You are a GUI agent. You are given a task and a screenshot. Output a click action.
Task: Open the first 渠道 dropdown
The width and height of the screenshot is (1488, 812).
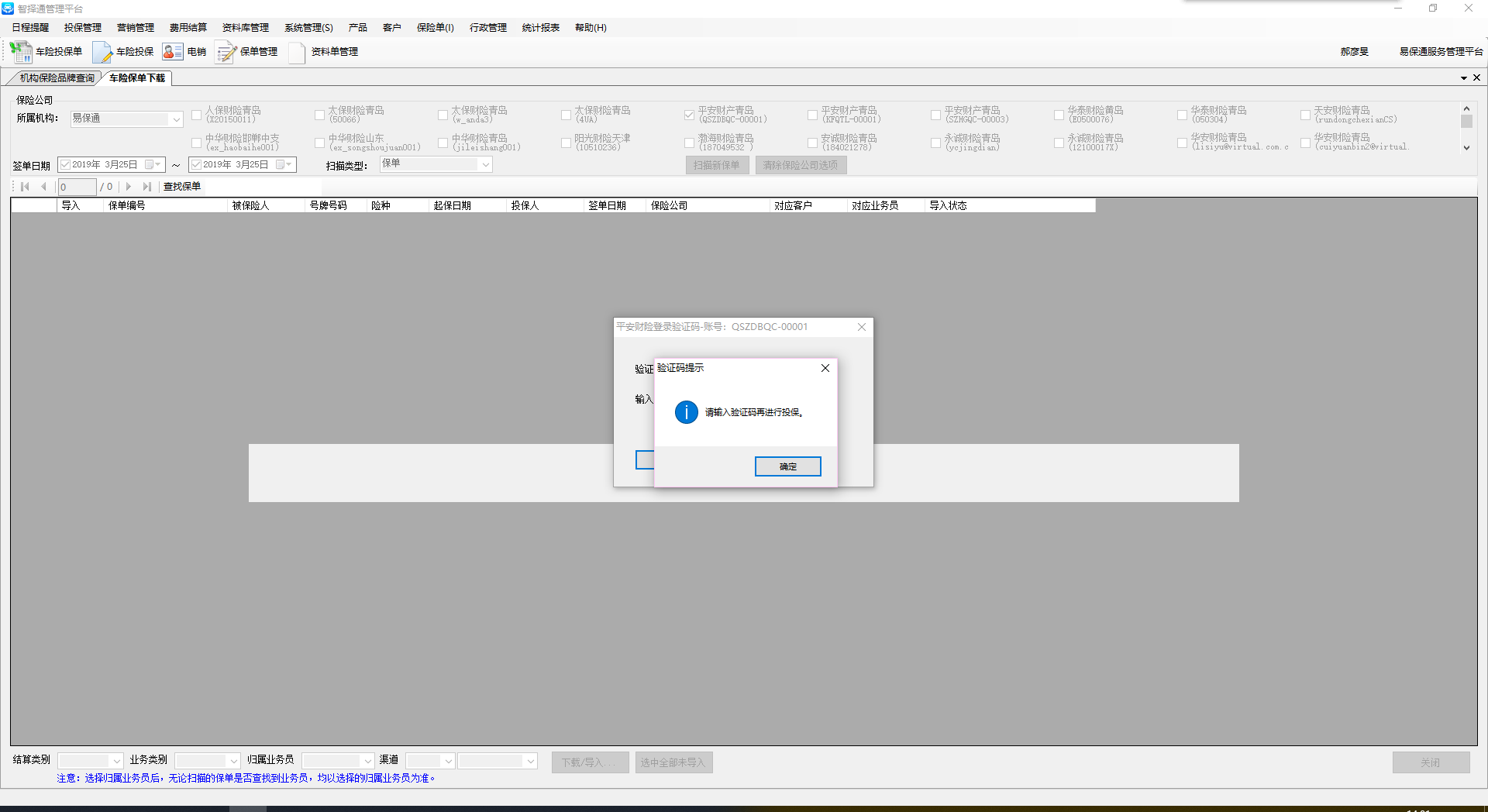(x=448, y=761)
